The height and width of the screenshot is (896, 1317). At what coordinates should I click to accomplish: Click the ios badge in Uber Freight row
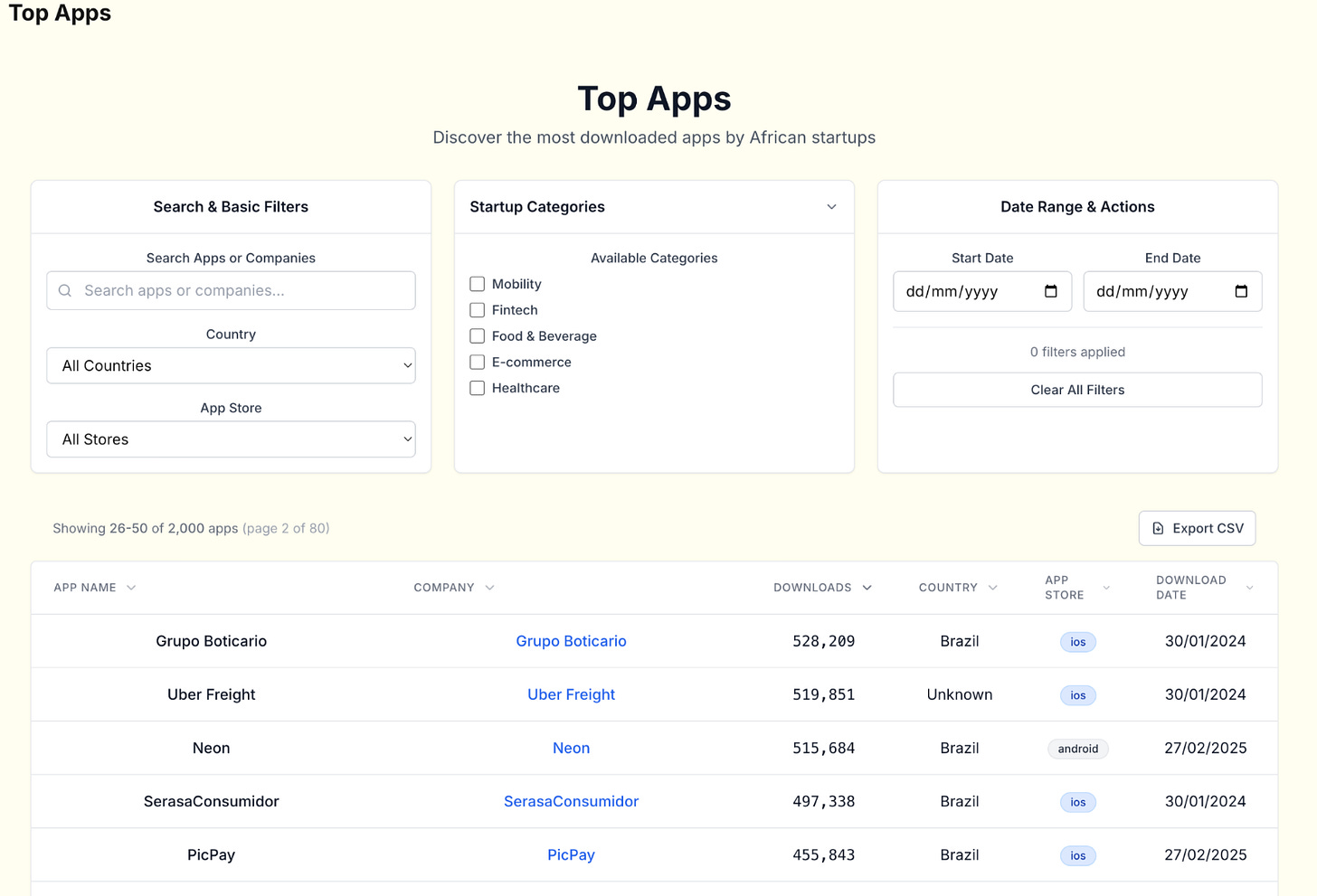[1078, 695]
